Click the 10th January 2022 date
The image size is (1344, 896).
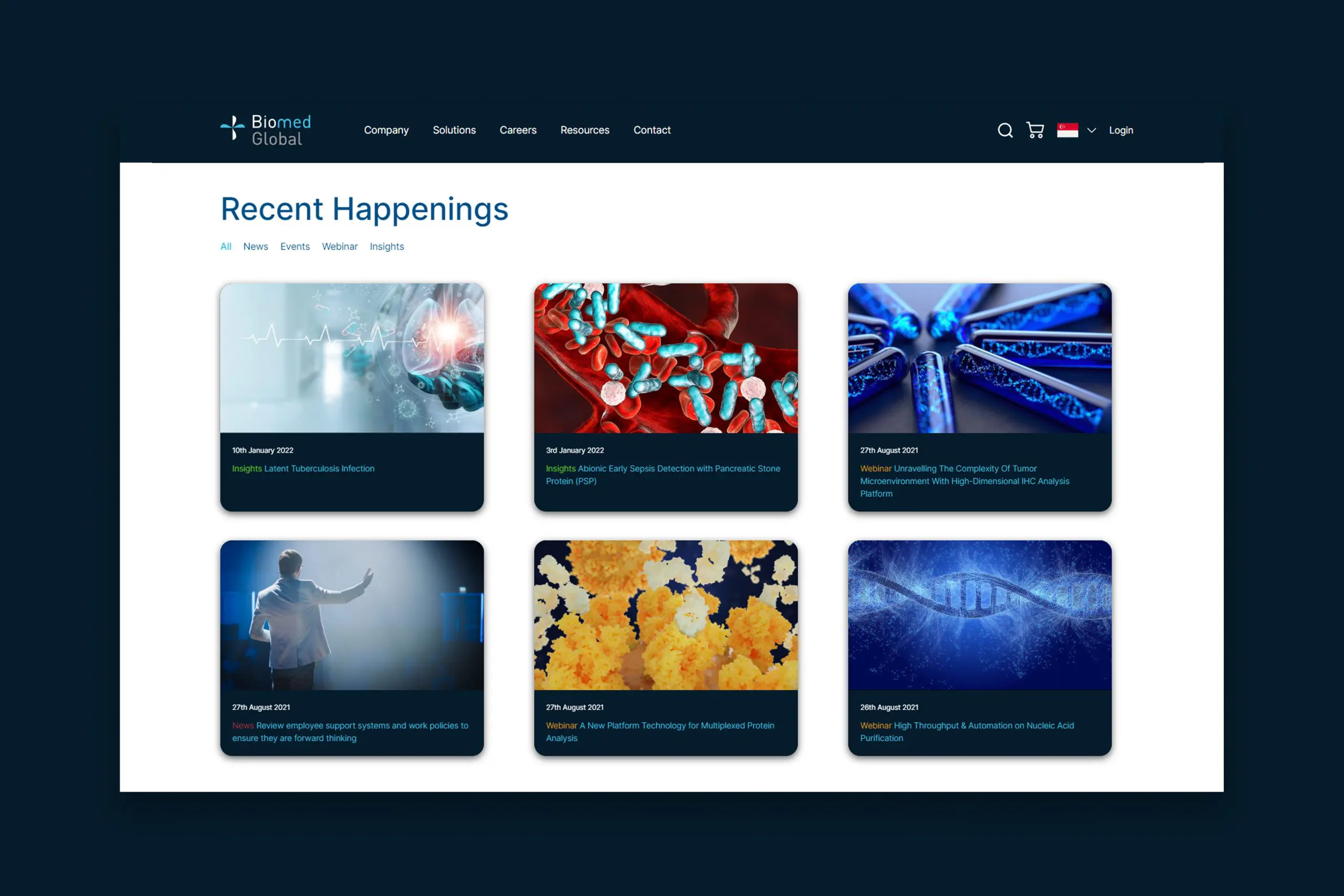click(263, 450)
